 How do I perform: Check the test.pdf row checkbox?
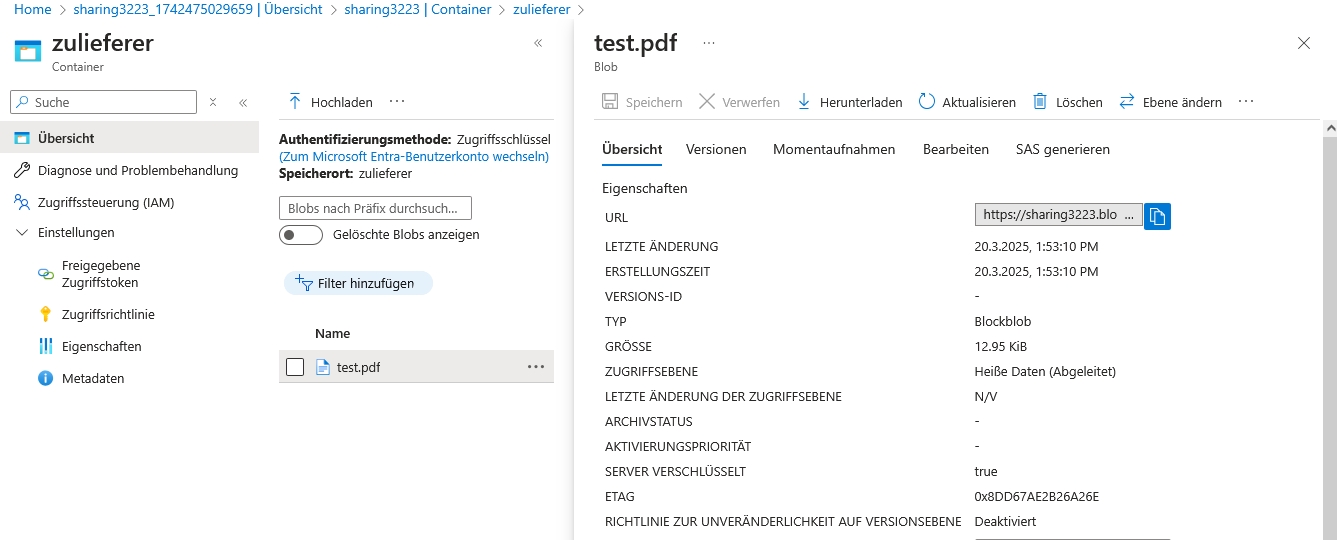pos(295,367)
